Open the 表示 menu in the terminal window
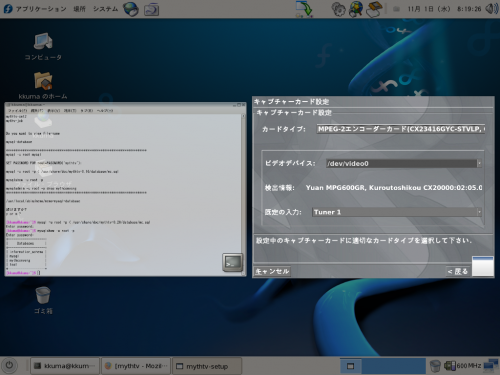 click(53, 110)
